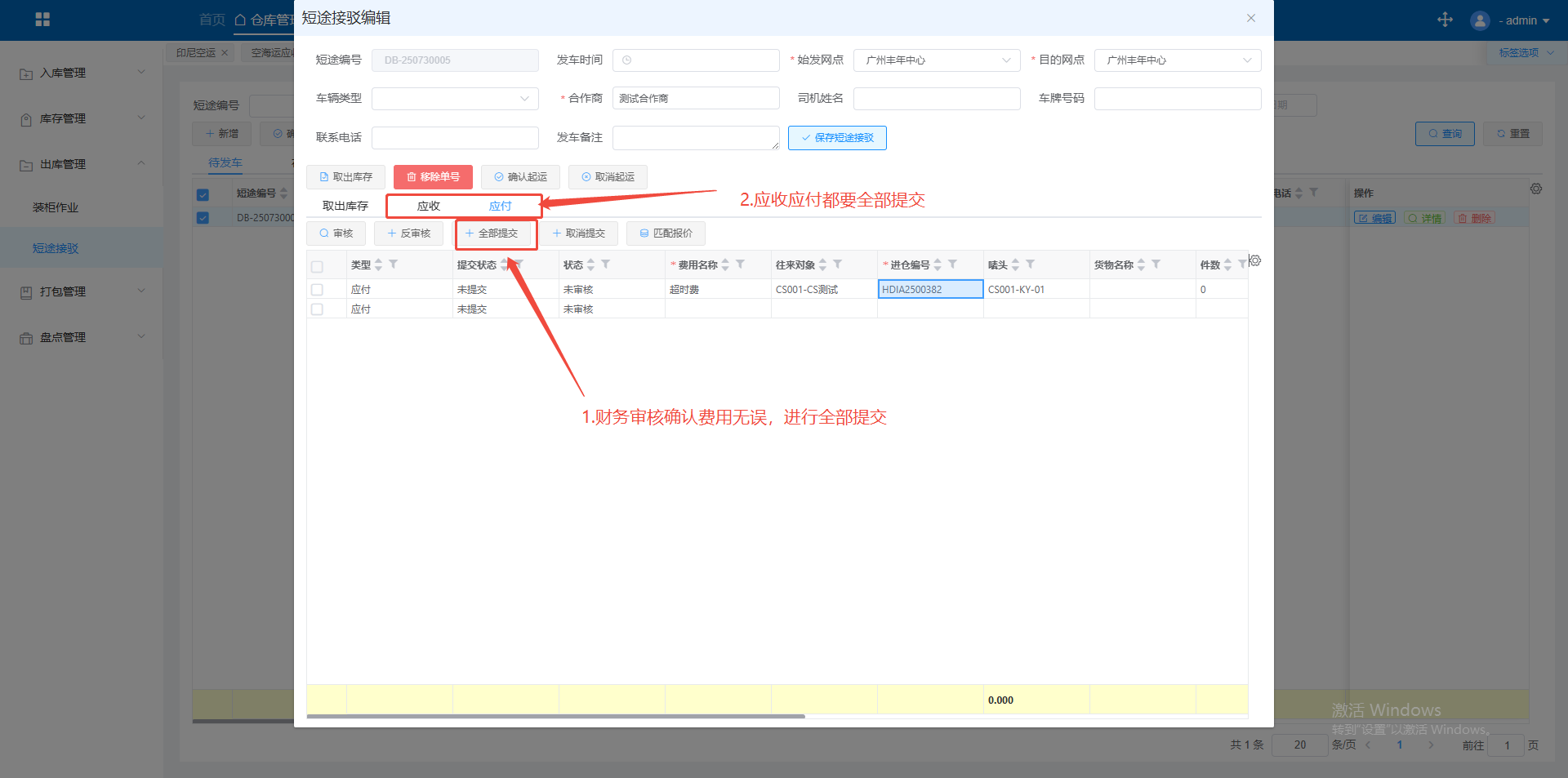Click the table column settings gear icon

1255,260
